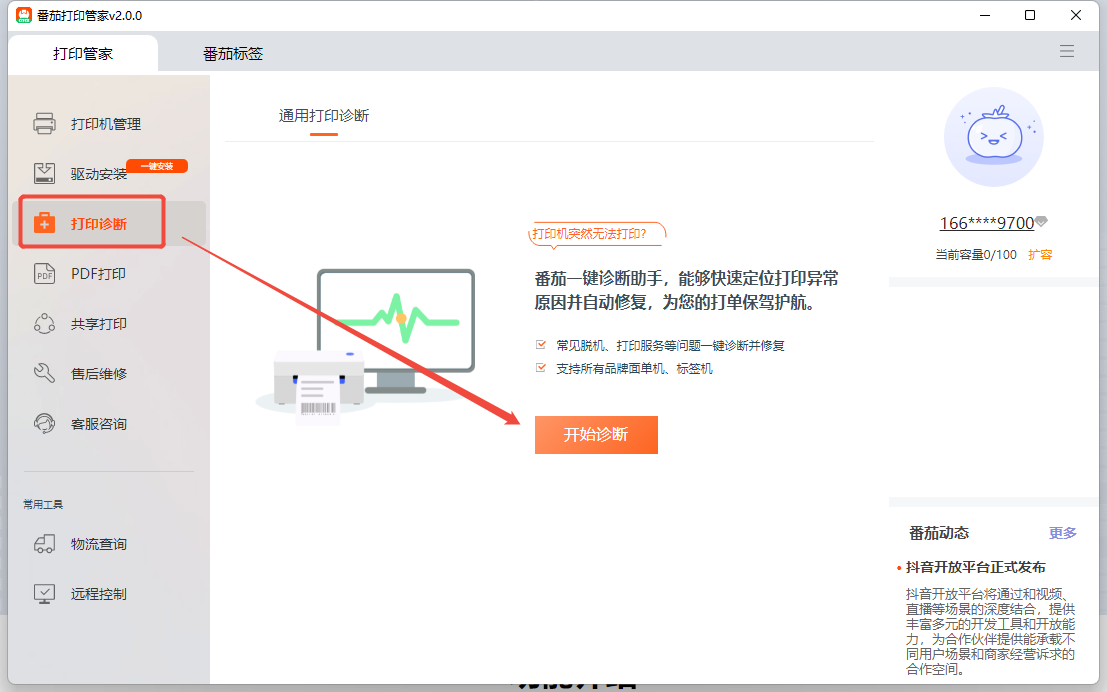This screenshot has height=692, width=1107.
Task: Click the 打印机突然无法打印? speech bubble
Action: click(x=597, y=234)
